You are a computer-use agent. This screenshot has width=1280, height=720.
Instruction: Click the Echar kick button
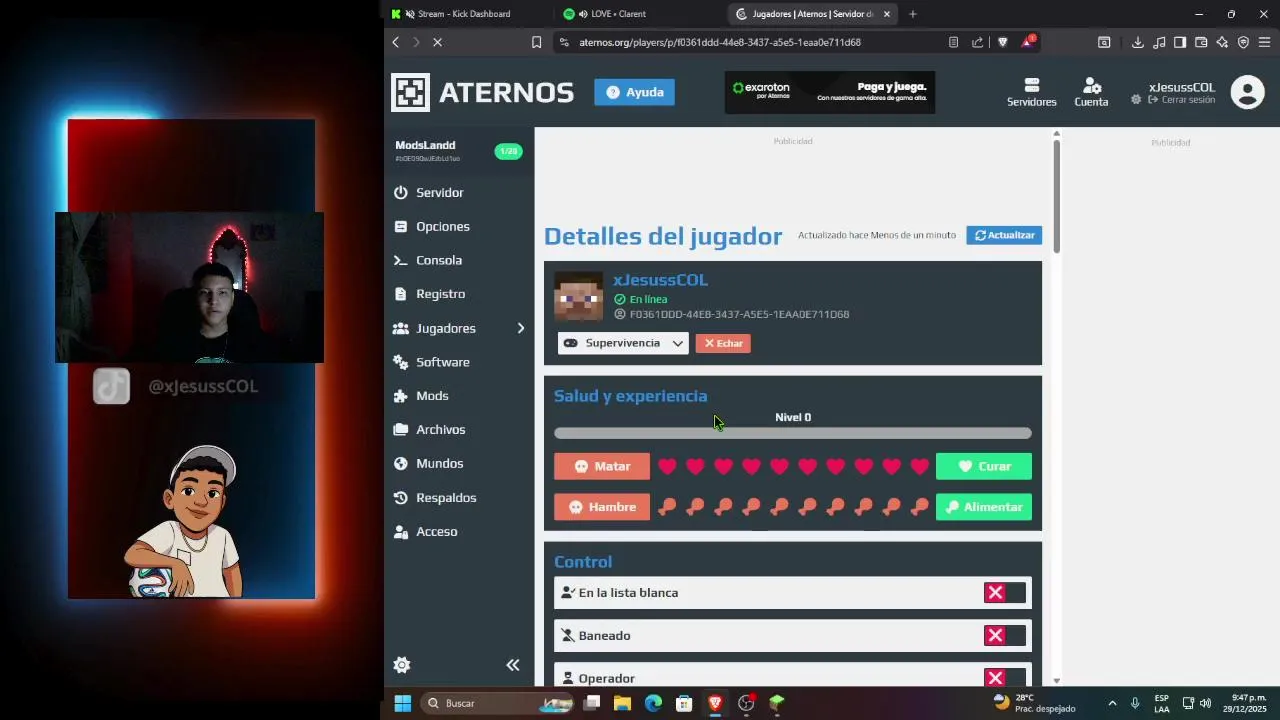coord(723,343)
